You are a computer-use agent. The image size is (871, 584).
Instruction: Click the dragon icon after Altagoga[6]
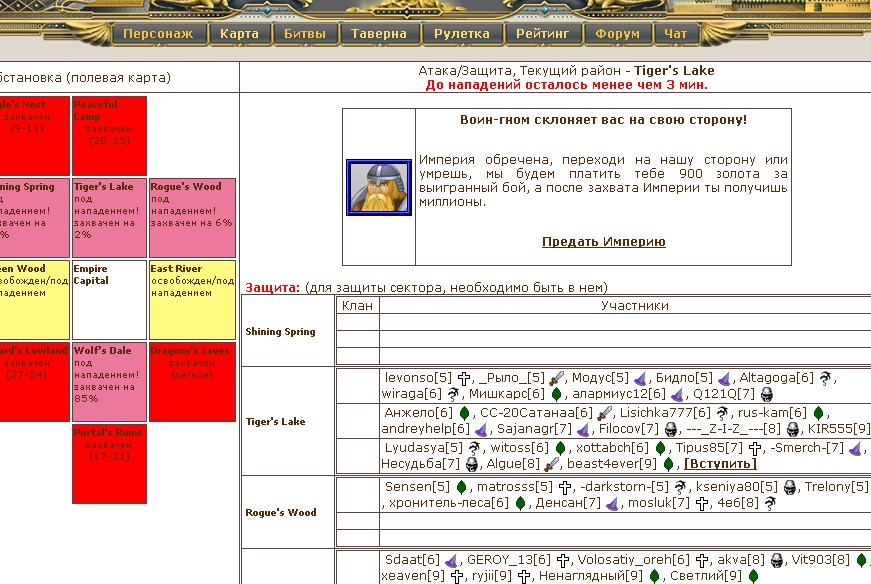pos(825,378)
